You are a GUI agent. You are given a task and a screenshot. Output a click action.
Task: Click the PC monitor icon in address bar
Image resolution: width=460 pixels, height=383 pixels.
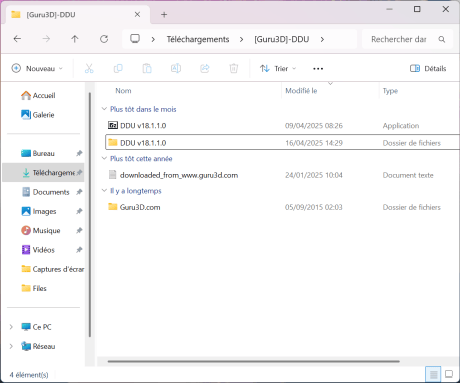click(x=135, y=39)
